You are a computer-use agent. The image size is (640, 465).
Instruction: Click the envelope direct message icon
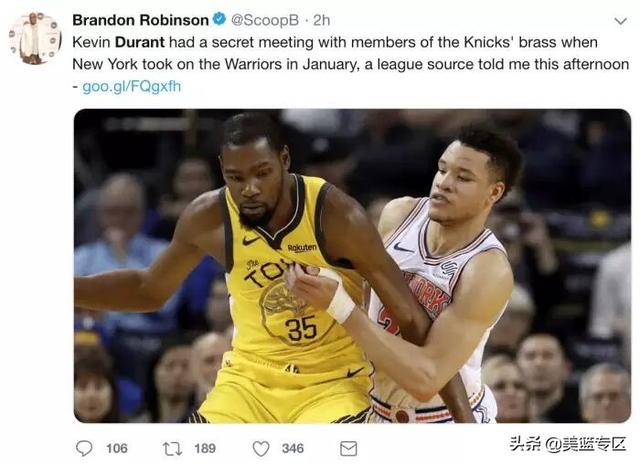click(349, 449)
